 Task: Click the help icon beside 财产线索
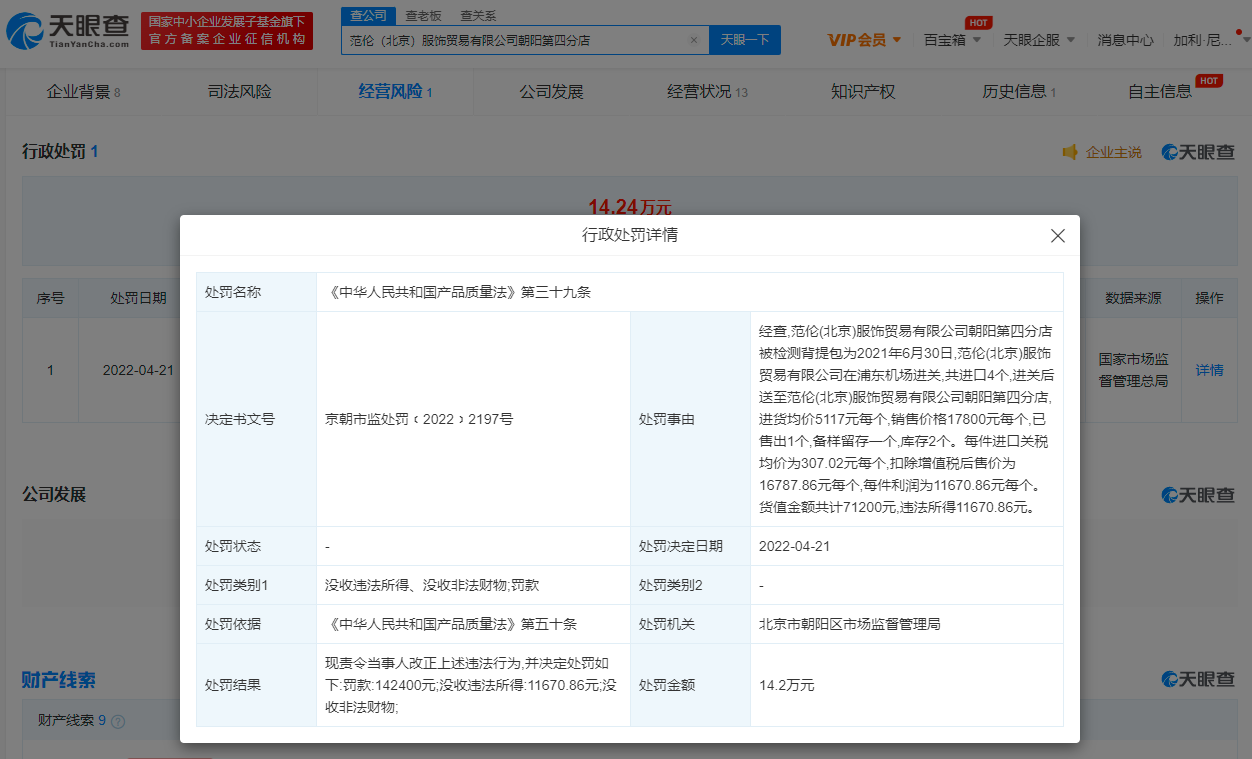click(x=118, y=720)
